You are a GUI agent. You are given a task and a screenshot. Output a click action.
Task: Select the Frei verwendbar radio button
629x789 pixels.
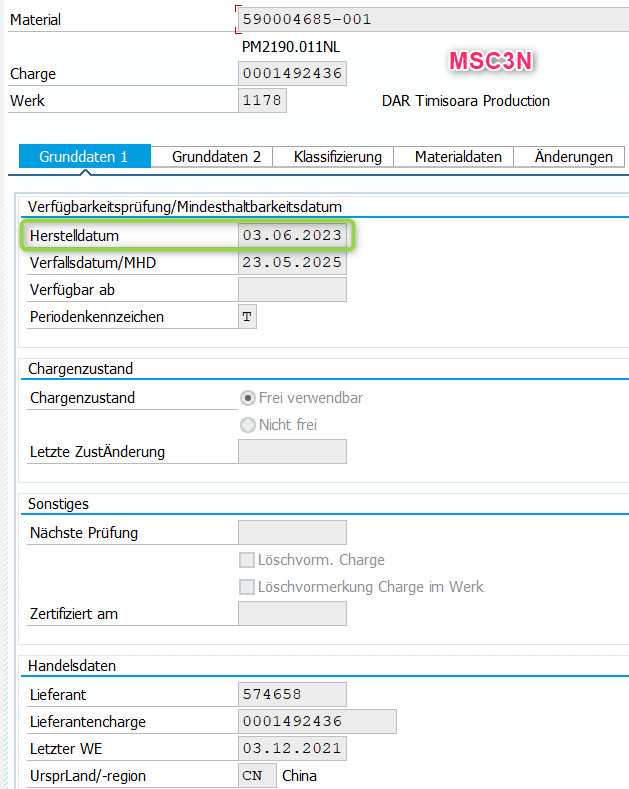pyautogui.click(x=248, y=398)
